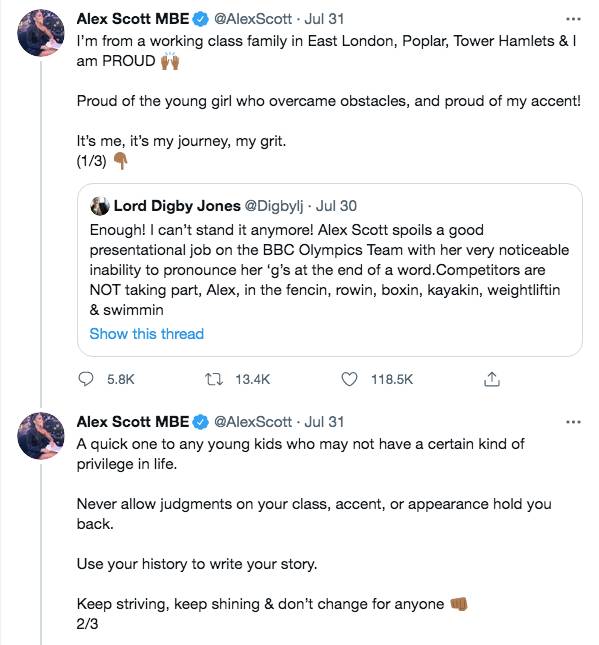Screen dimensions: 599x645
Task: Open Alex Scott's avatar on first tweet
Action: [x=41, y=33]
